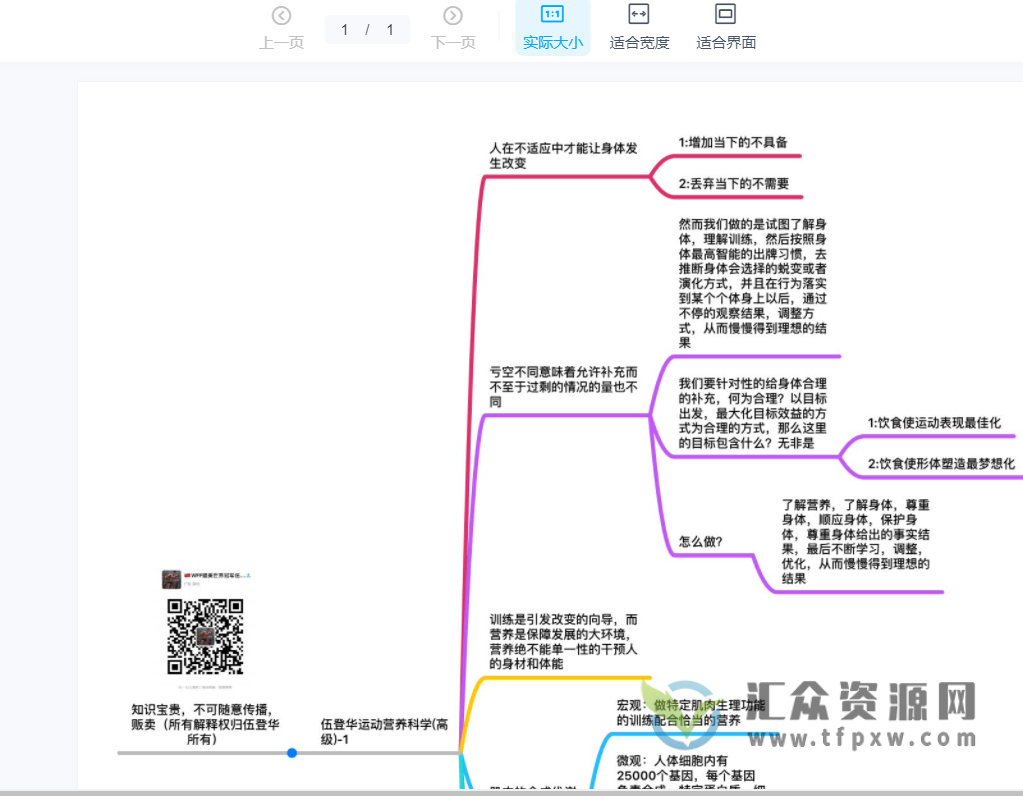
Task: Click the QR code image
Action: (205, 636)
